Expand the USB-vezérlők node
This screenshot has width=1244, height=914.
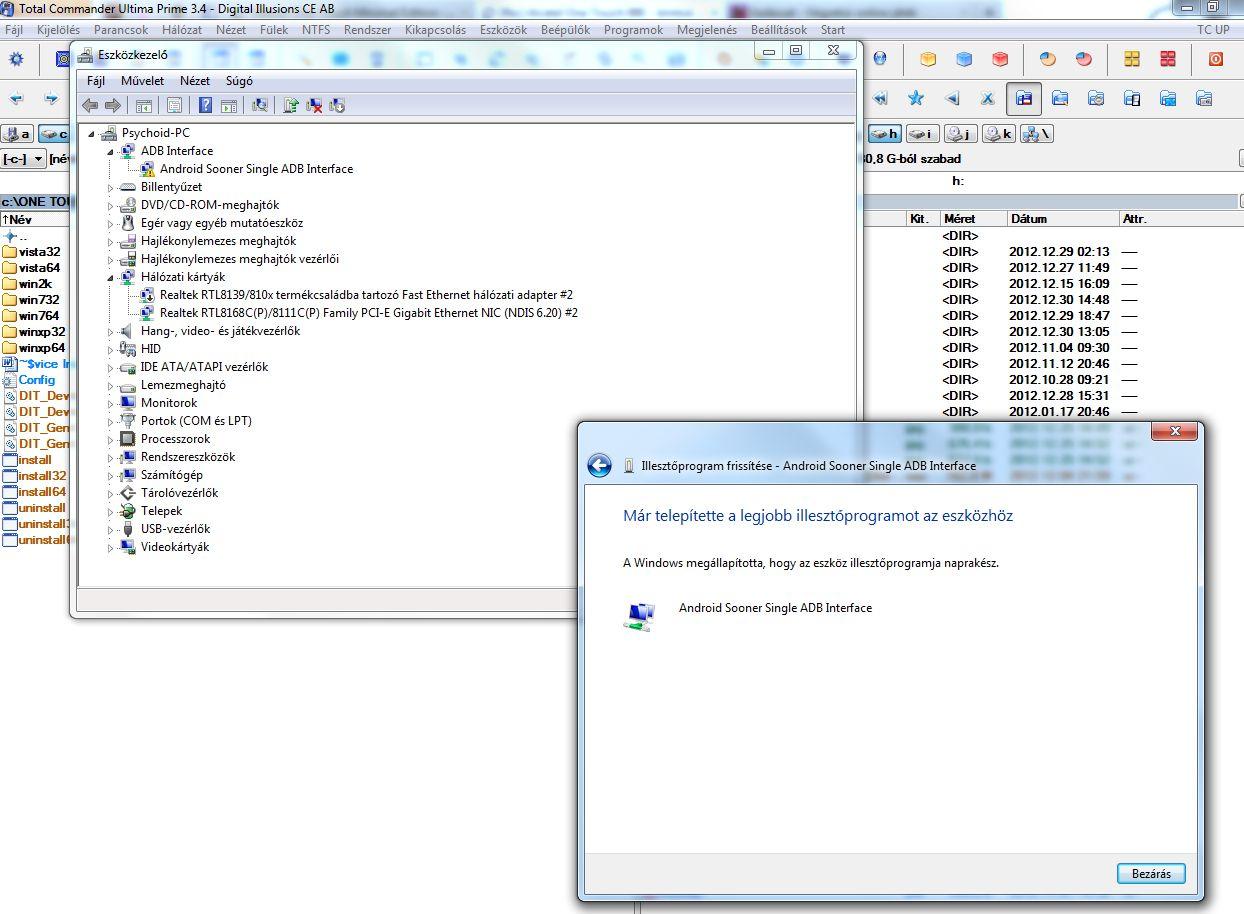coord(111,529)
